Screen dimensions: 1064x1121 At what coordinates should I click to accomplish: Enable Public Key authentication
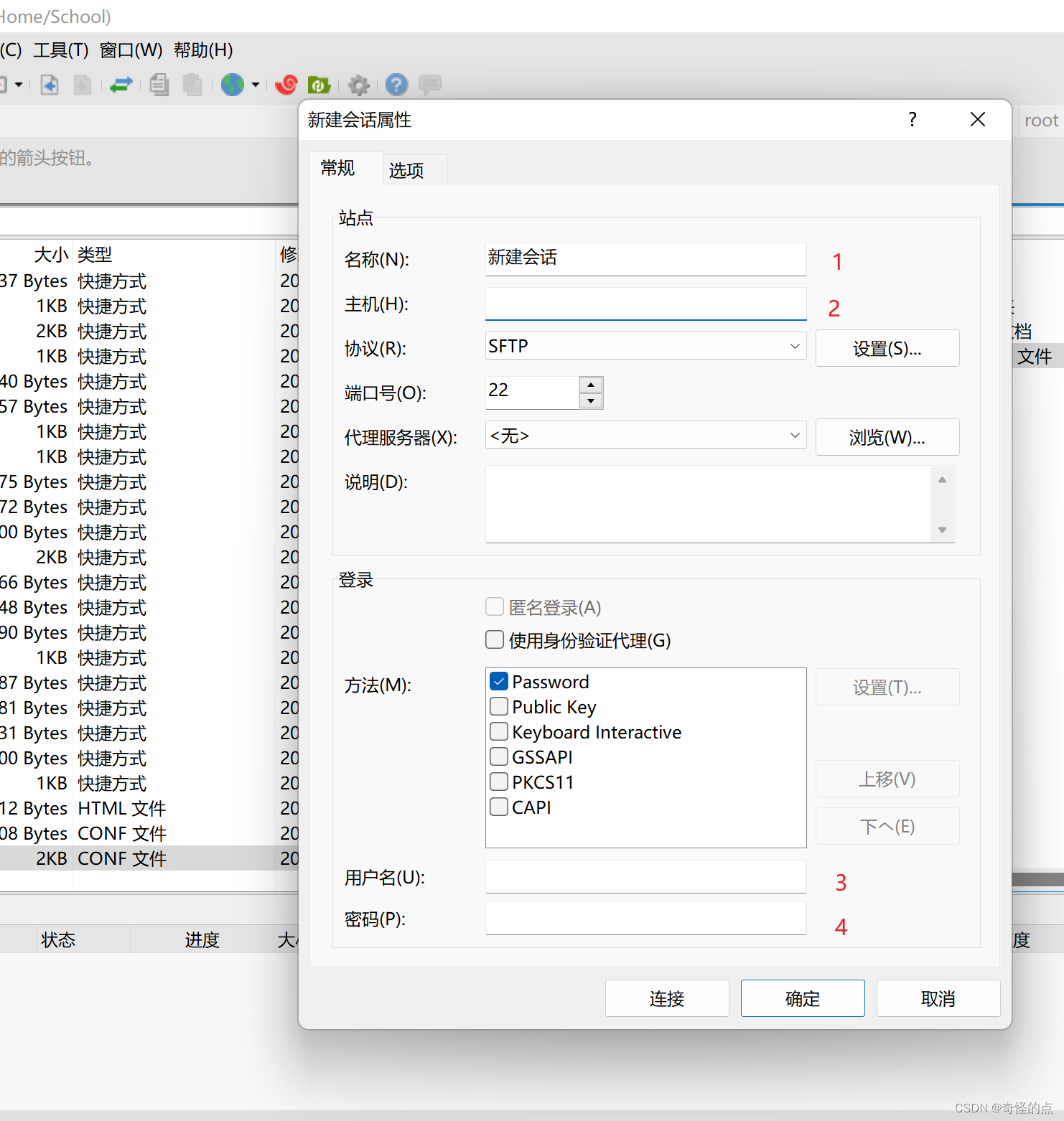(498, 706)
